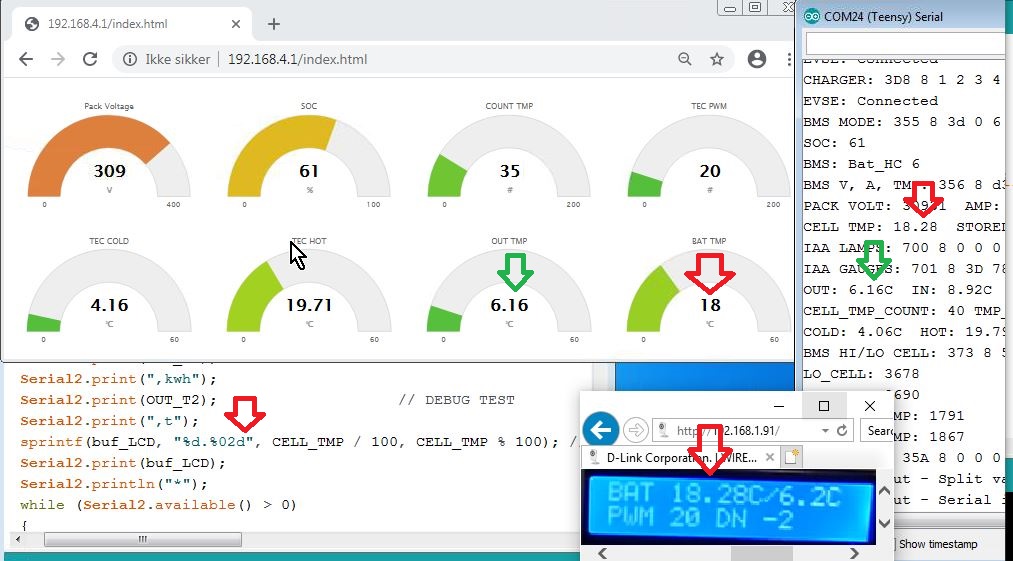Go forward in the Chrome browser

pos(58,59)
